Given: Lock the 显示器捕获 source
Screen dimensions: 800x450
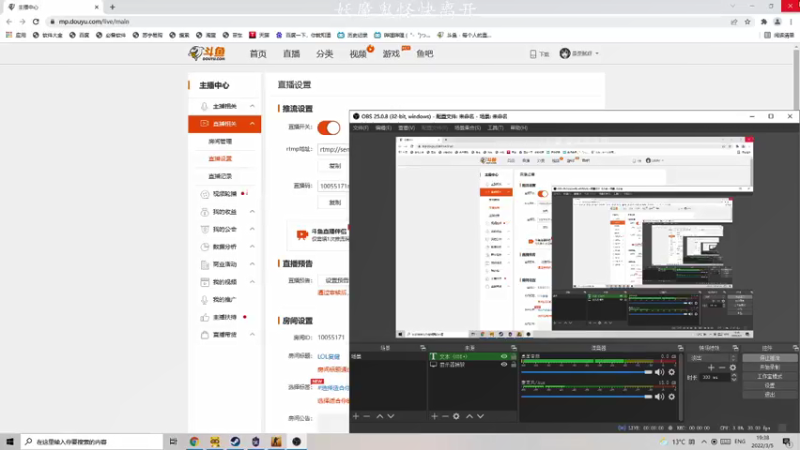Looking at the screenshot, I should point(513,364).
